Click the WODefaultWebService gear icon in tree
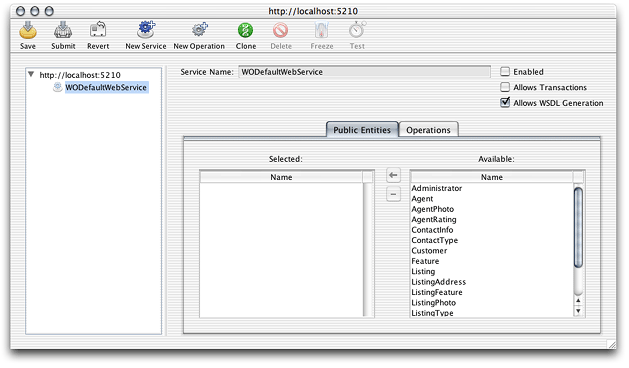The image size is (629, 368). click(58, 87)
